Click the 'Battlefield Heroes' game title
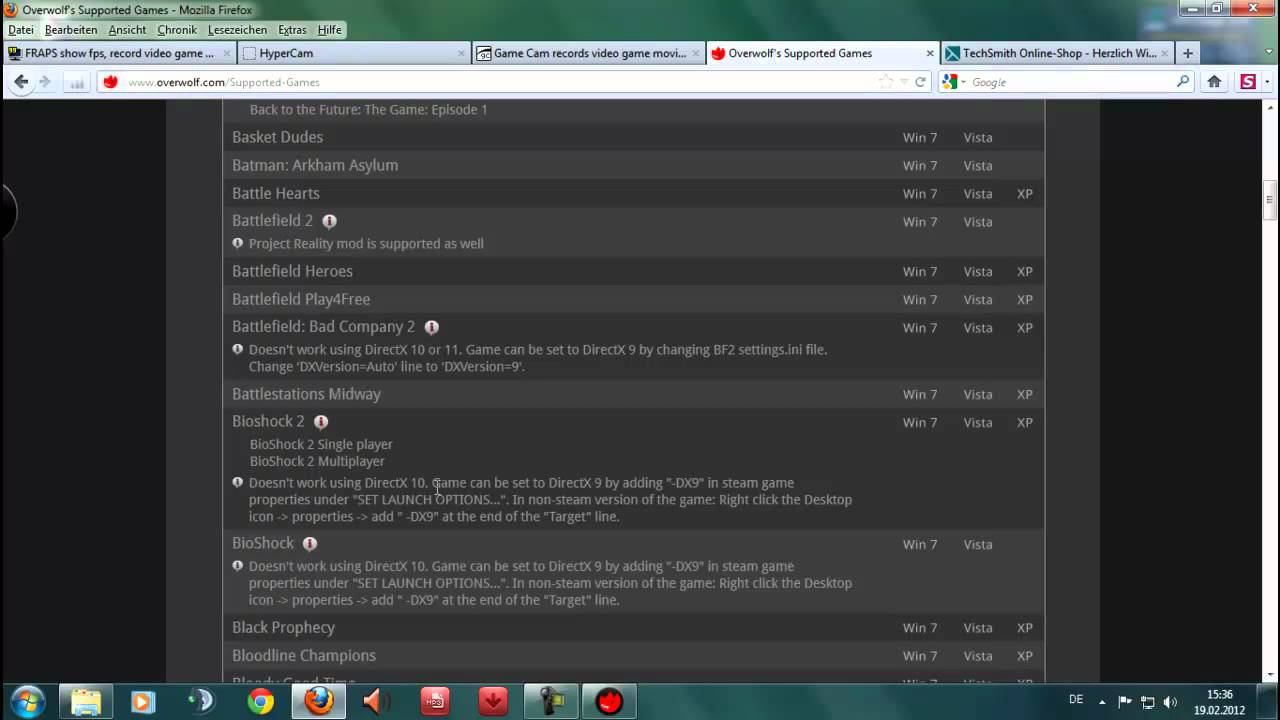The width and height of the screenshot is (1280, 720). click(292, 271)
